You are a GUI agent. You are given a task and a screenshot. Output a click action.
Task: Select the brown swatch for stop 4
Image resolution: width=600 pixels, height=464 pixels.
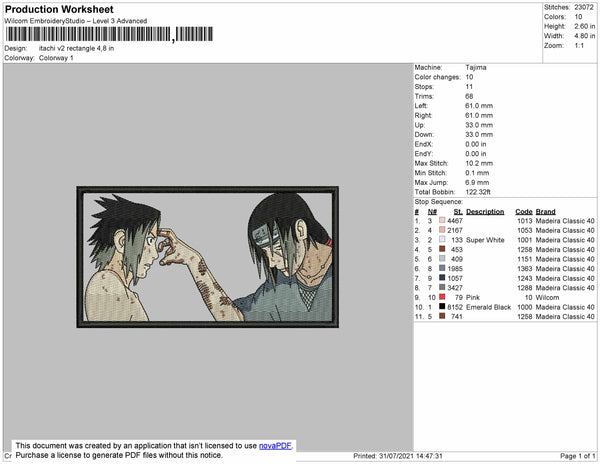tap(442, 249)
